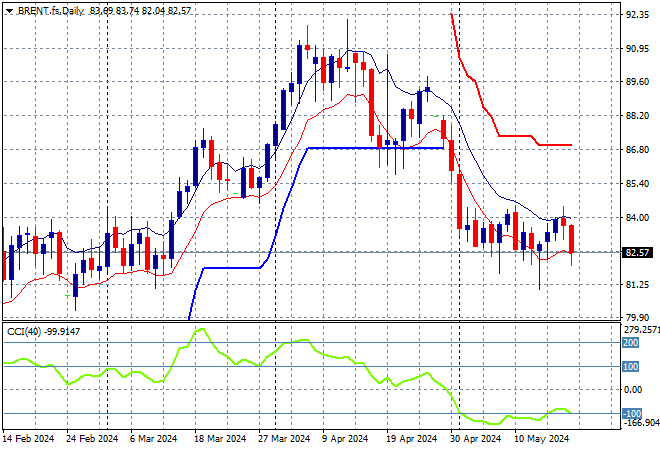Image resolution: width=660 pixels, height=450 pixels.
Task: Click the 79.90 price scale label
Action: point(637,317)
